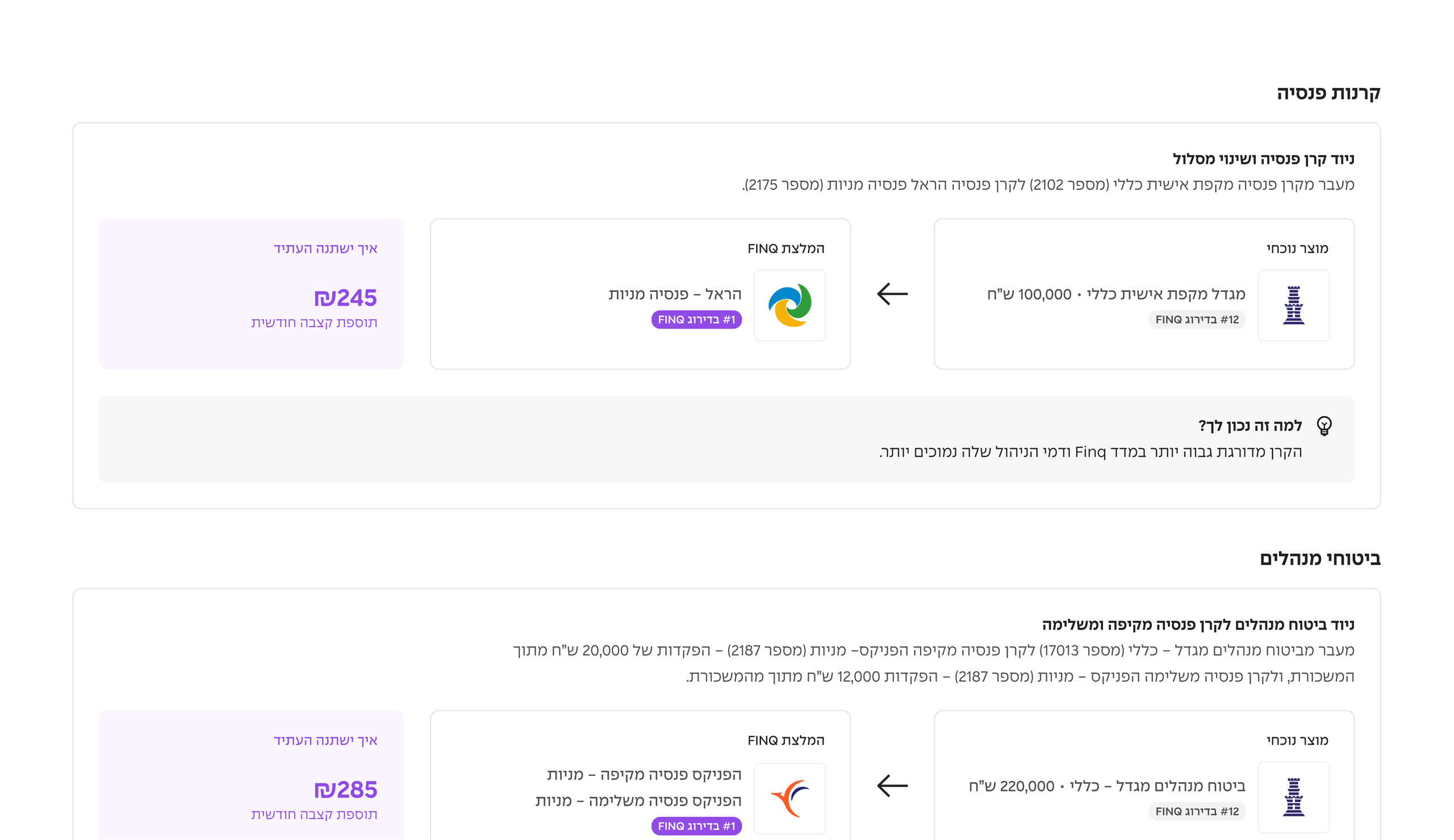Screen dimensions: 1454x840
Task: Click the הראל – פנסיה מניות product name
Action: pos(675,294)
